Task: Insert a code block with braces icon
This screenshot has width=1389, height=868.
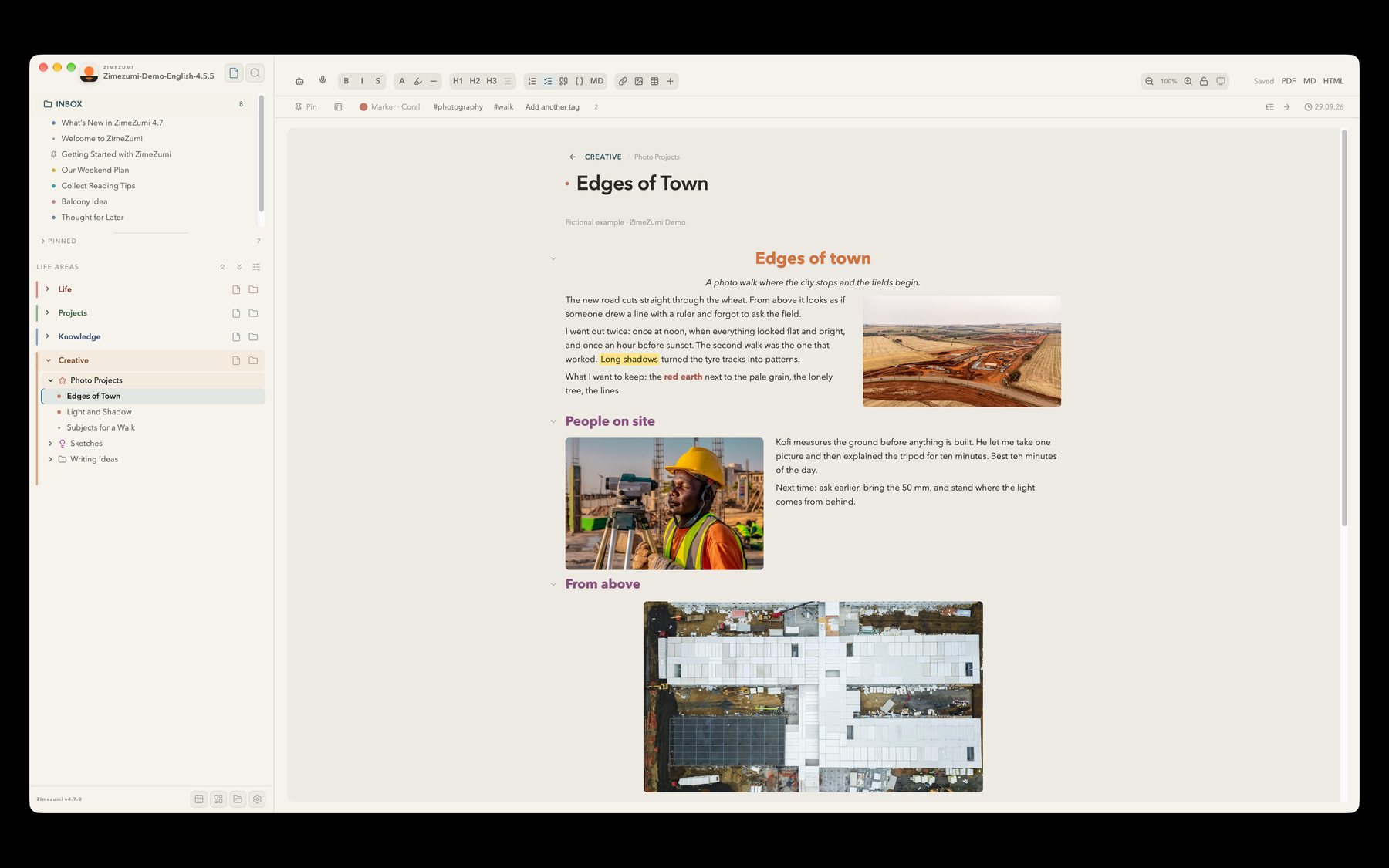Action: tap(580, 81)
